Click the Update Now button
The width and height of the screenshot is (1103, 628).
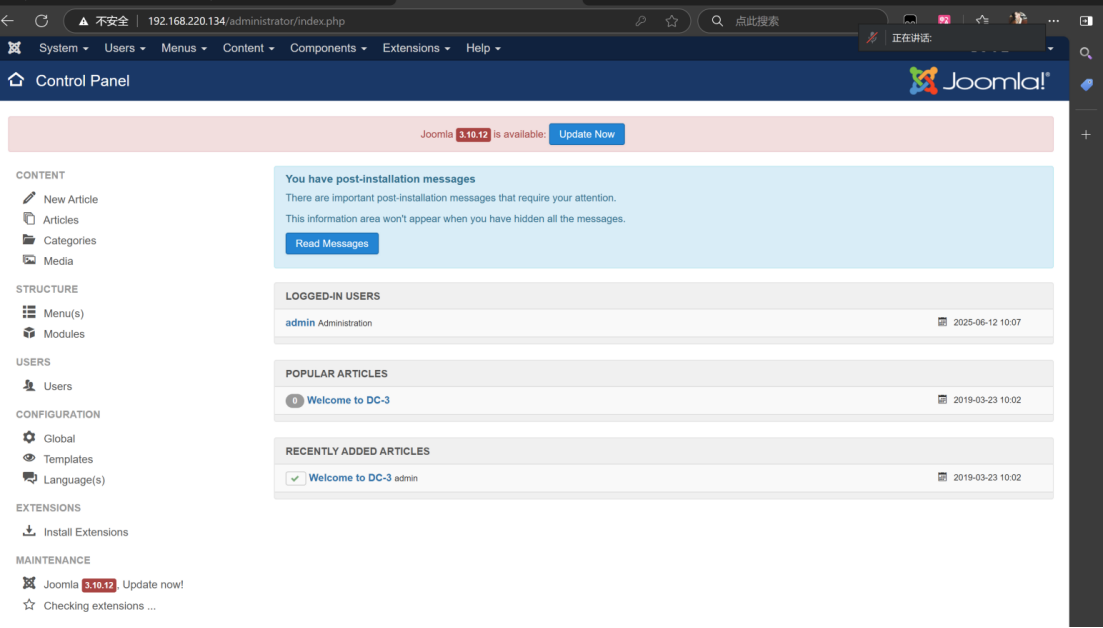tap(587, 134)
